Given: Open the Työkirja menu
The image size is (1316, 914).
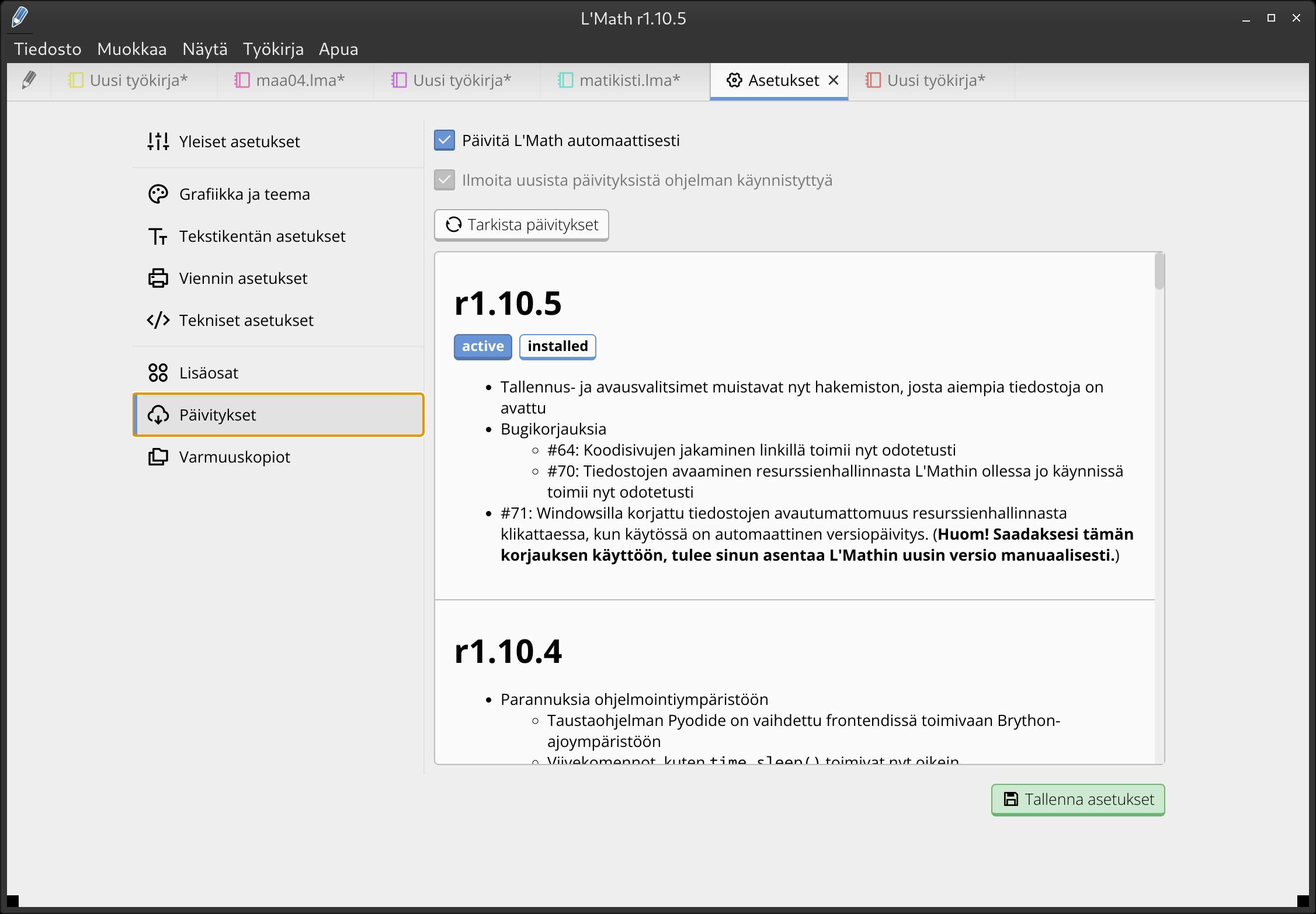Looking at the screenshot, I should [273, 49].
